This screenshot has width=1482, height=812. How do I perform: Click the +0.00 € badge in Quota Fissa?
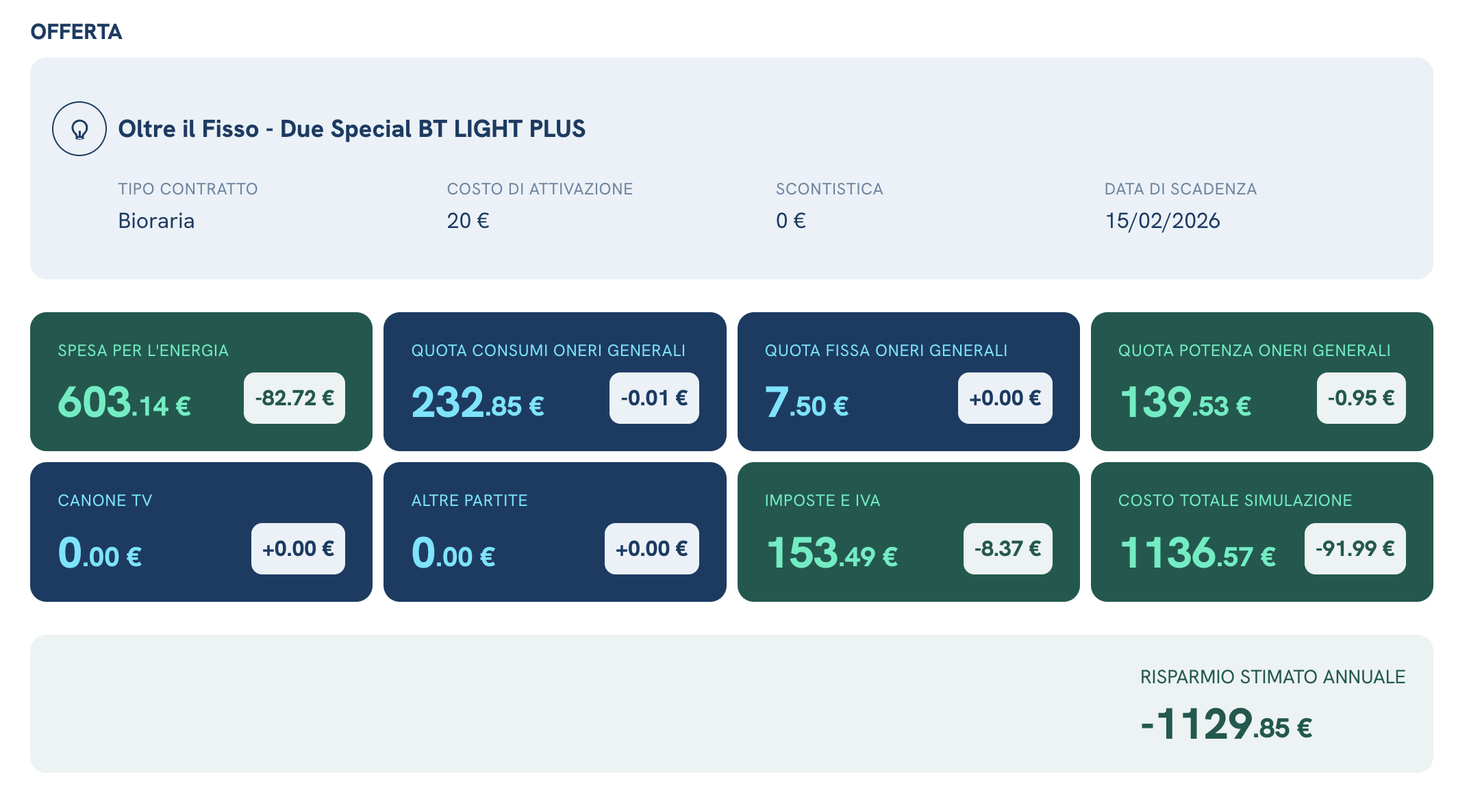tap(1005, 398)
